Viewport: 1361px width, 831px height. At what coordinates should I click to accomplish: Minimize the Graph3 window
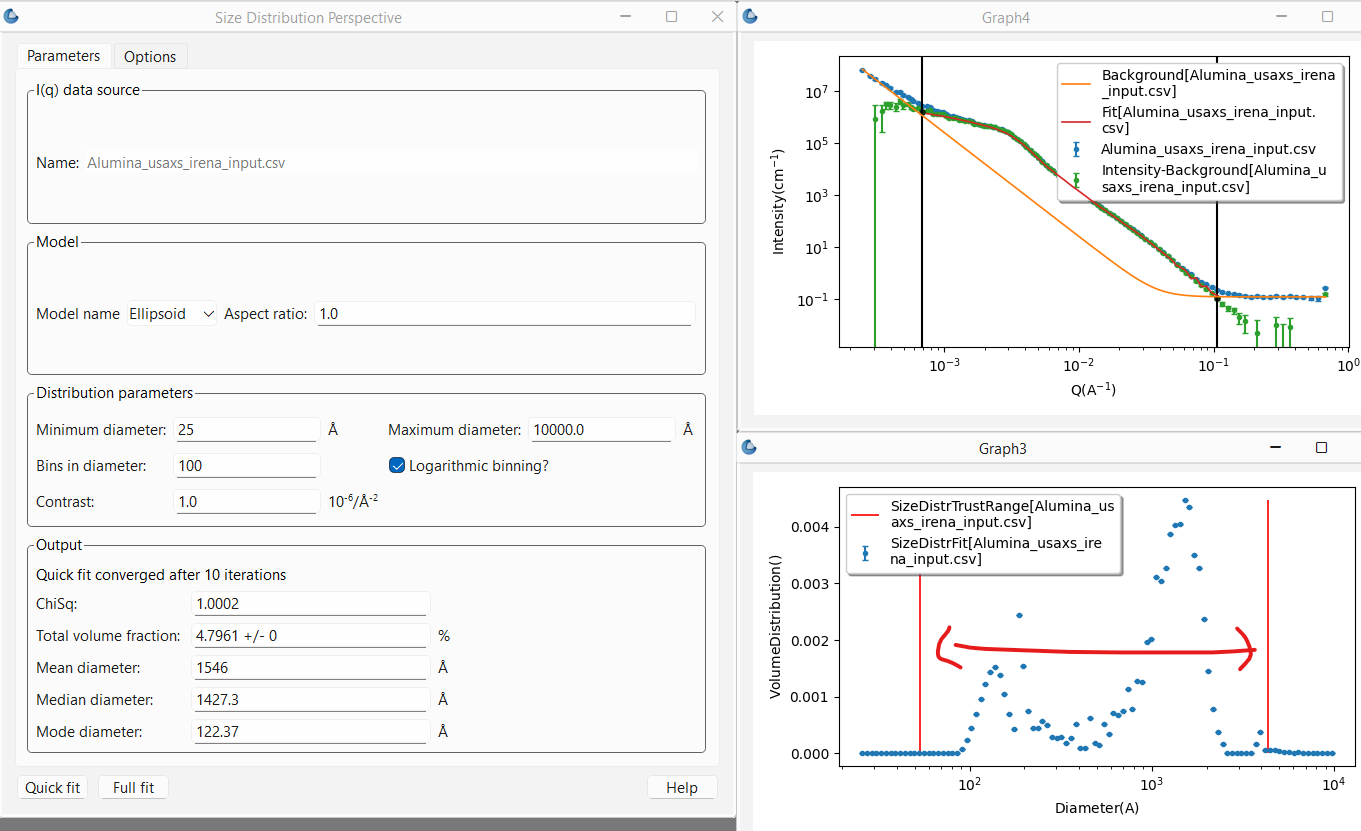pos(1275,448)
